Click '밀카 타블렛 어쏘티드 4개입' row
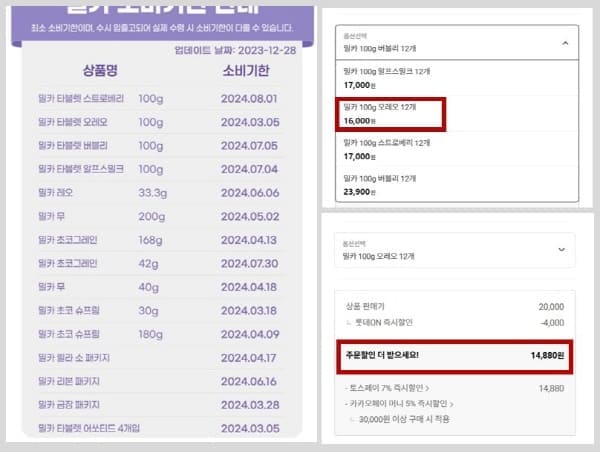Screen dimensions: 600x452 pyautogui.click(x=158, y=428)
